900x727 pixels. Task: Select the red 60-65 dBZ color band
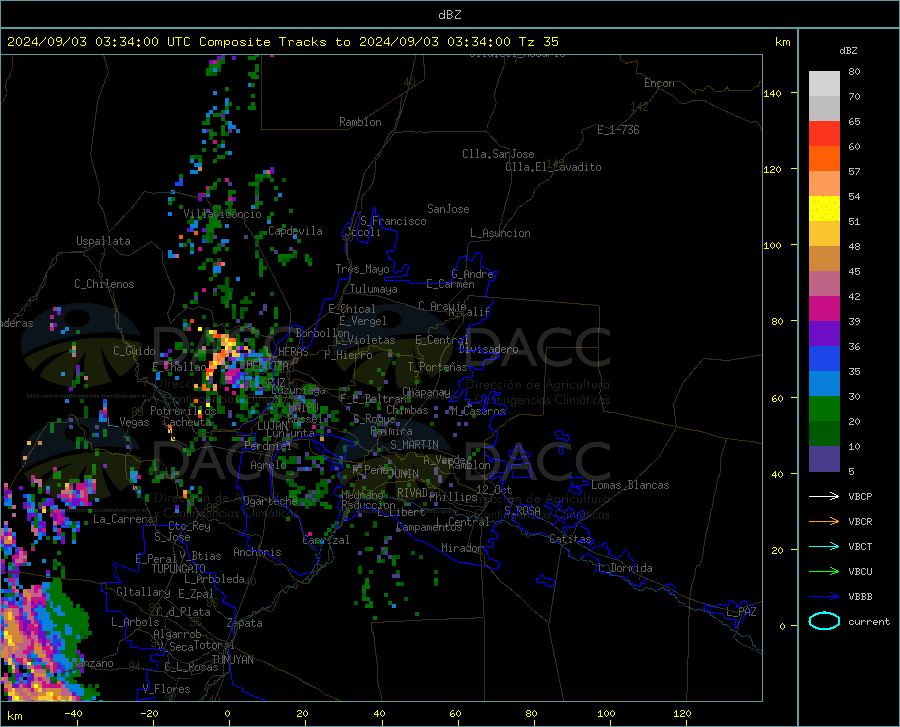(824, 134)
